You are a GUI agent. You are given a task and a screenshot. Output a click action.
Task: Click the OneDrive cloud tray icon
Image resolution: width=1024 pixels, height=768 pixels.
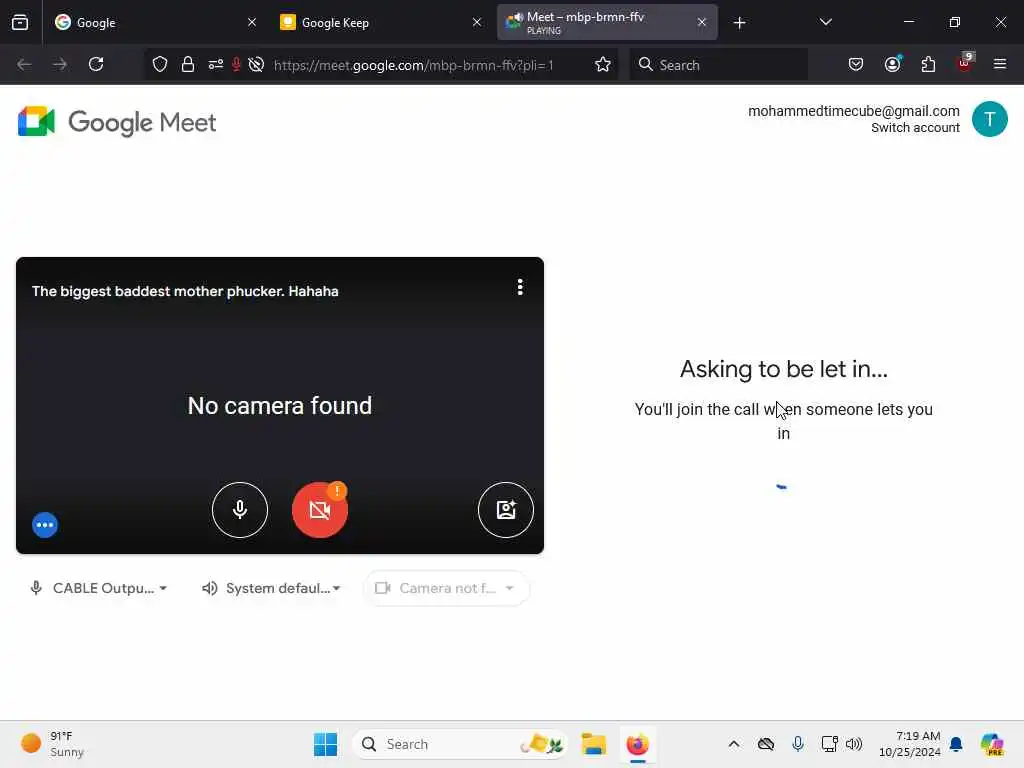766,744
